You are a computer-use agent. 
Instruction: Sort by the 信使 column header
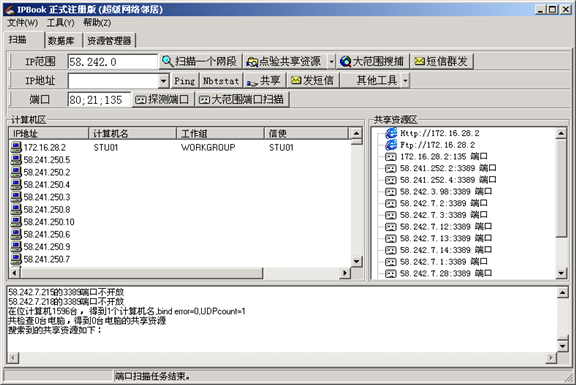[x=306, y=133]
